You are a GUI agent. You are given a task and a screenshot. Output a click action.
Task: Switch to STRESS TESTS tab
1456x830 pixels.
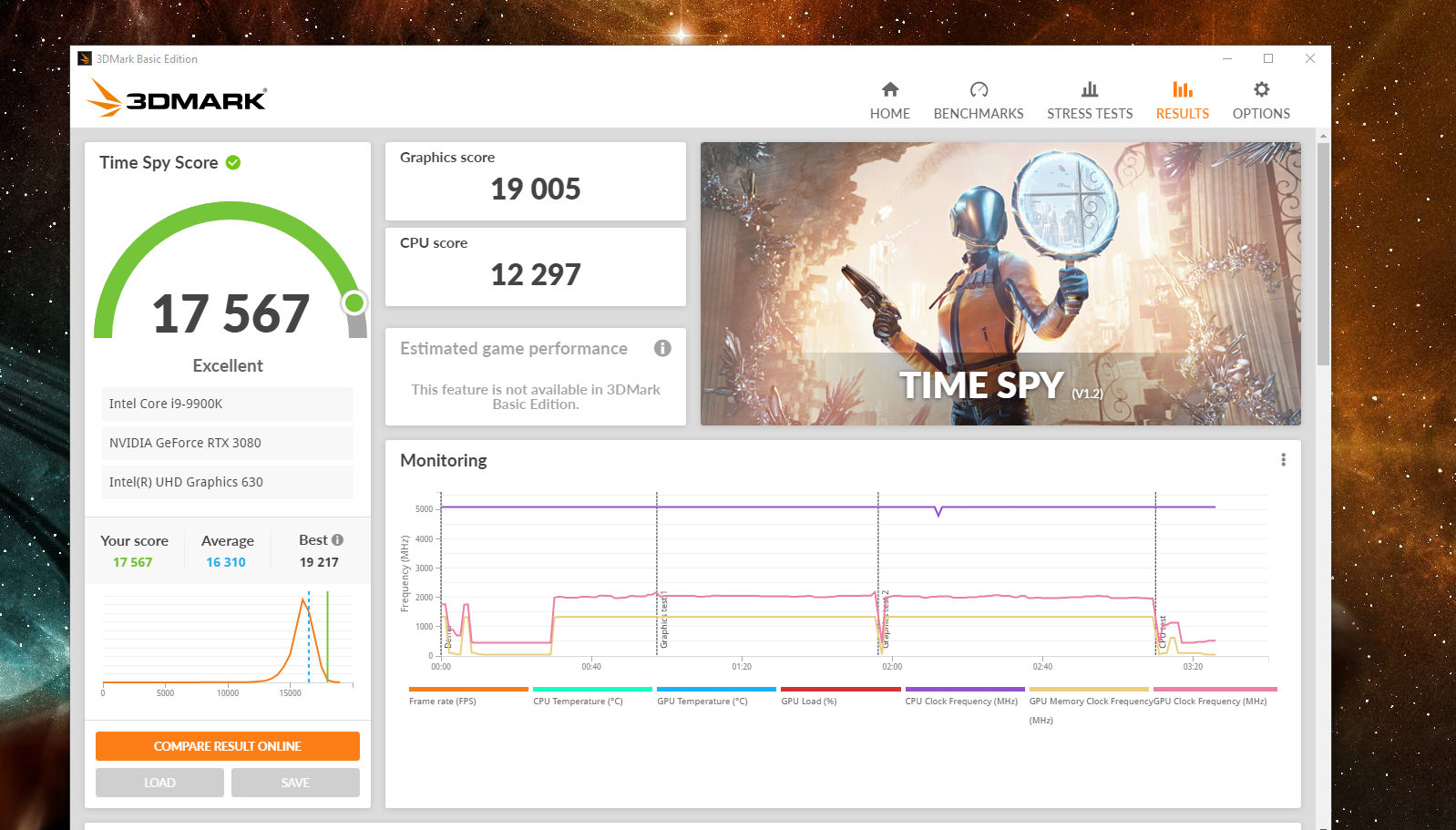click(1090, 101)
